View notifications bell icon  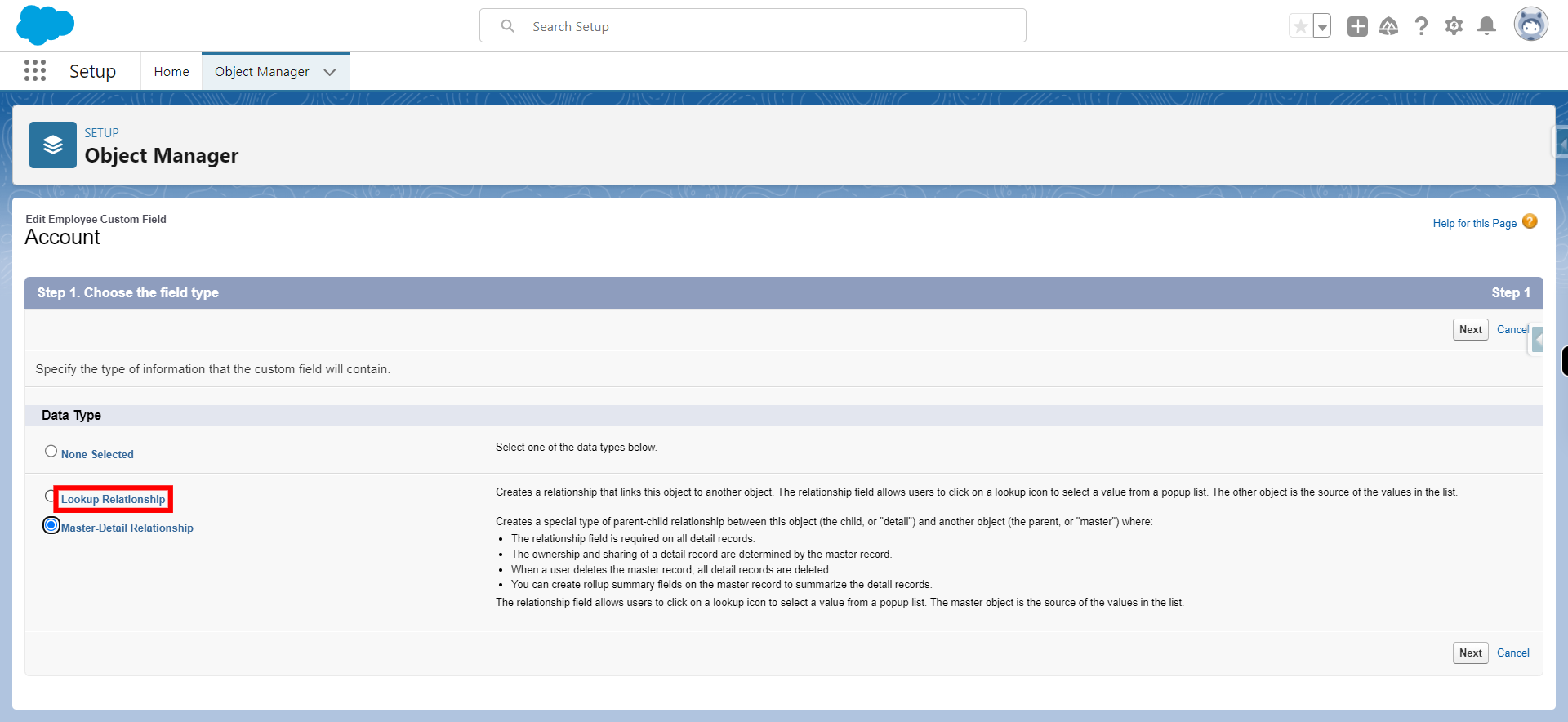pos(1487,26)
